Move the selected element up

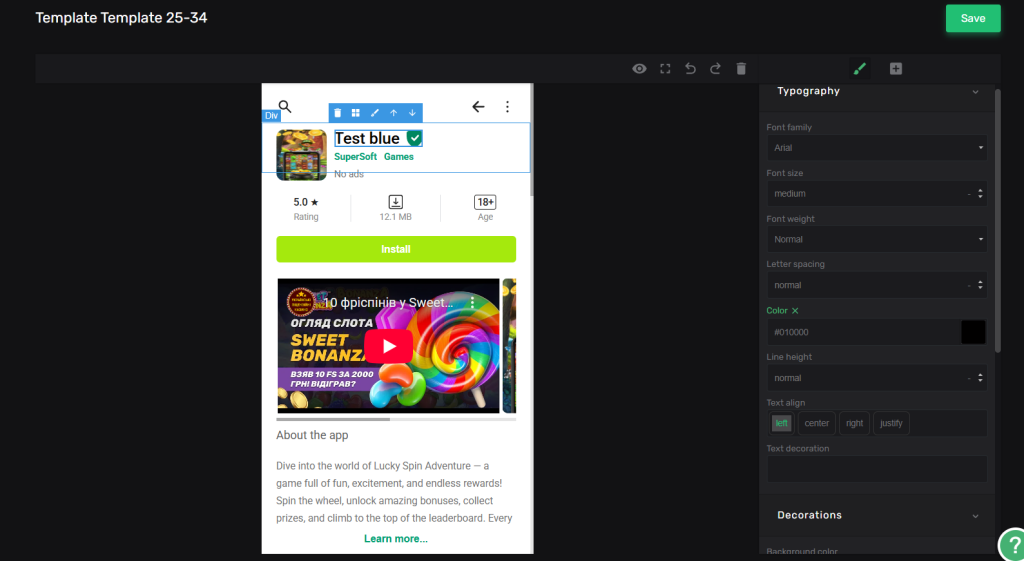point(393,113)
